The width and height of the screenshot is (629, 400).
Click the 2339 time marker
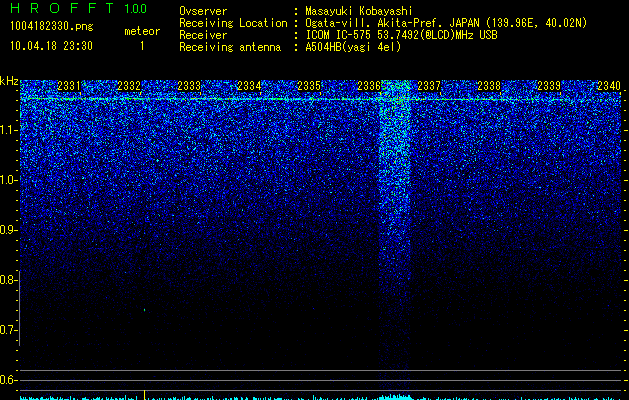tap(549, 86)
